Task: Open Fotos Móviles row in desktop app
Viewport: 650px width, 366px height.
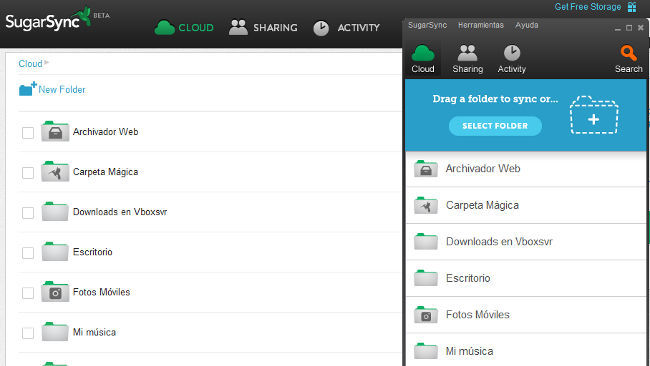Action: click(x=526, y=315)
